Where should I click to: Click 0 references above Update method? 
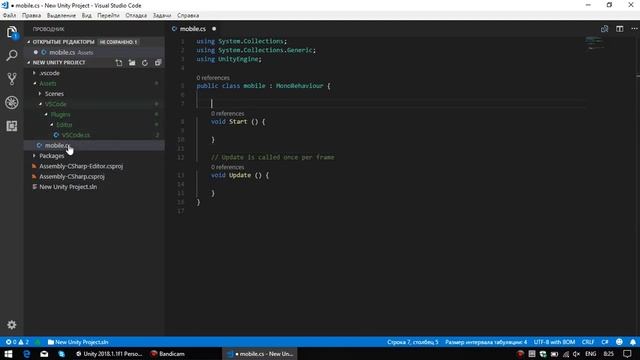(x=227, y=167)
